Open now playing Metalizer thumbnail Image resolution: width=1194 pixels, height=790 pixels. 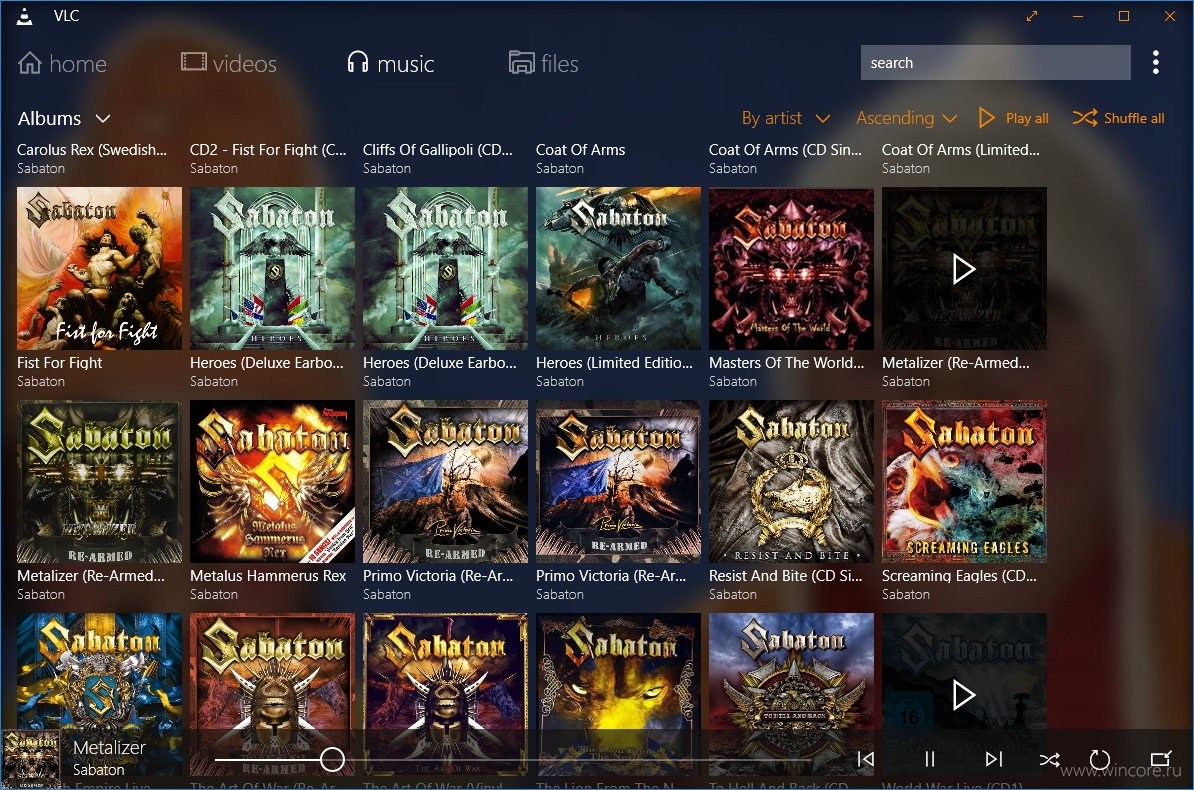(30, 758)
